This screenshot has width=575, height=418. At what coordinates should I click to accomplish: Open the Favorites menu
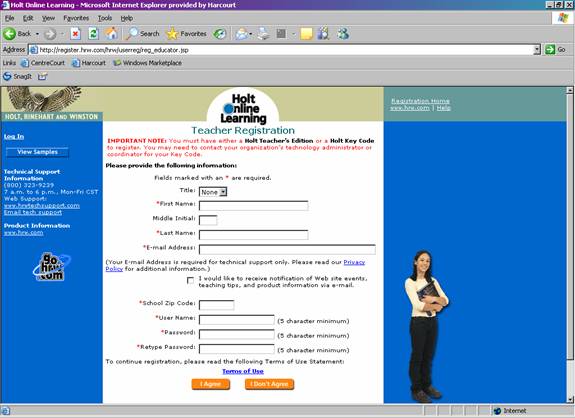[76, 18]
